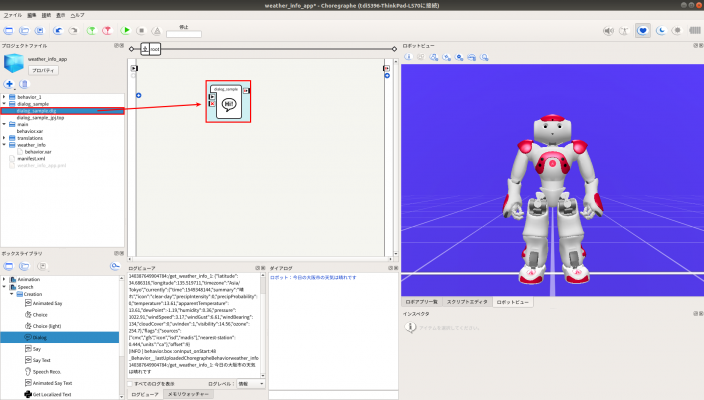This screenshot has width=704, height=400.
Task: Toggle the Autonomous Life heart icon
Action: pos(644,31)
